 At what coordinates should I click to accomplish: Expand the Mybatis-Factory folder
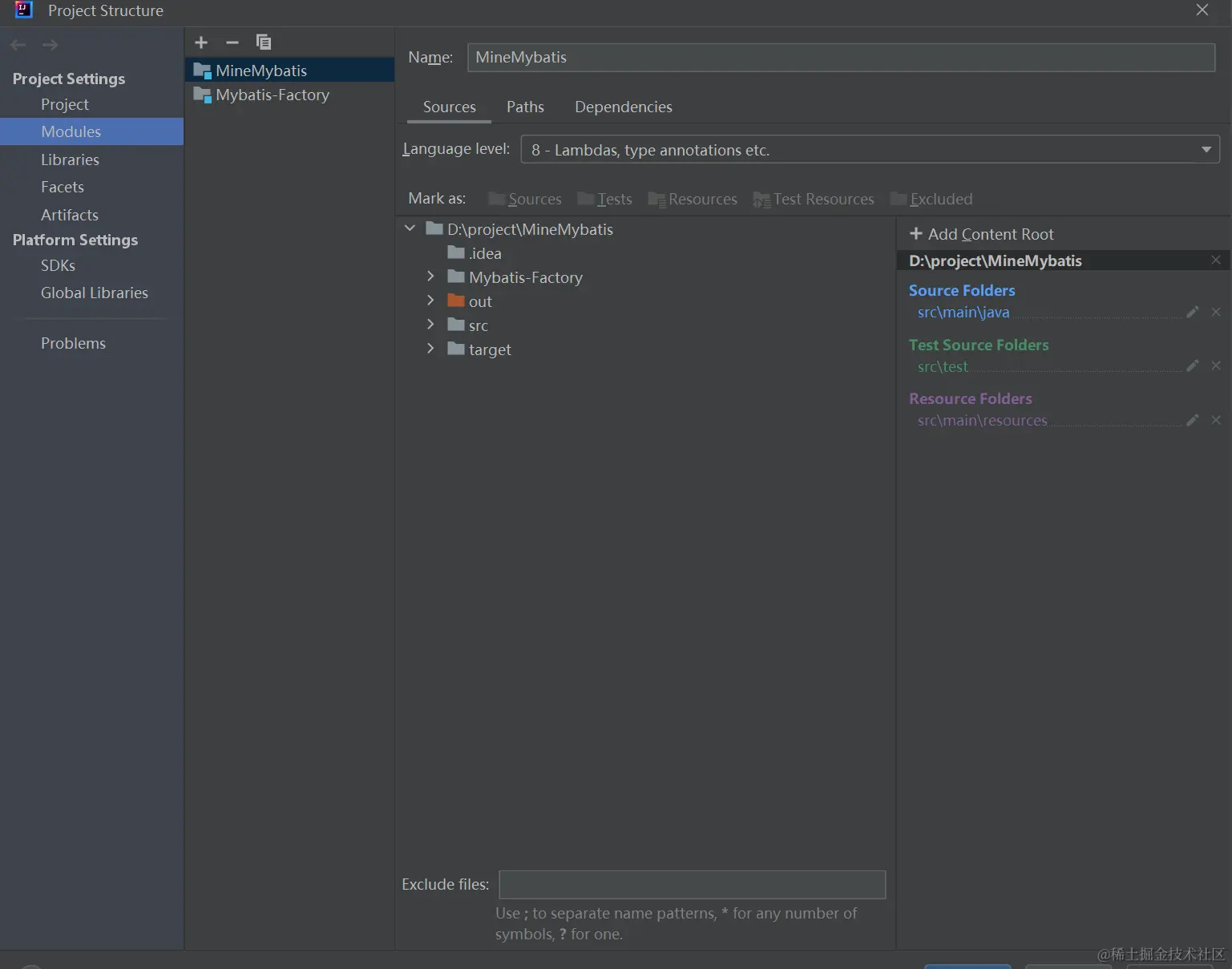(430, 277)
